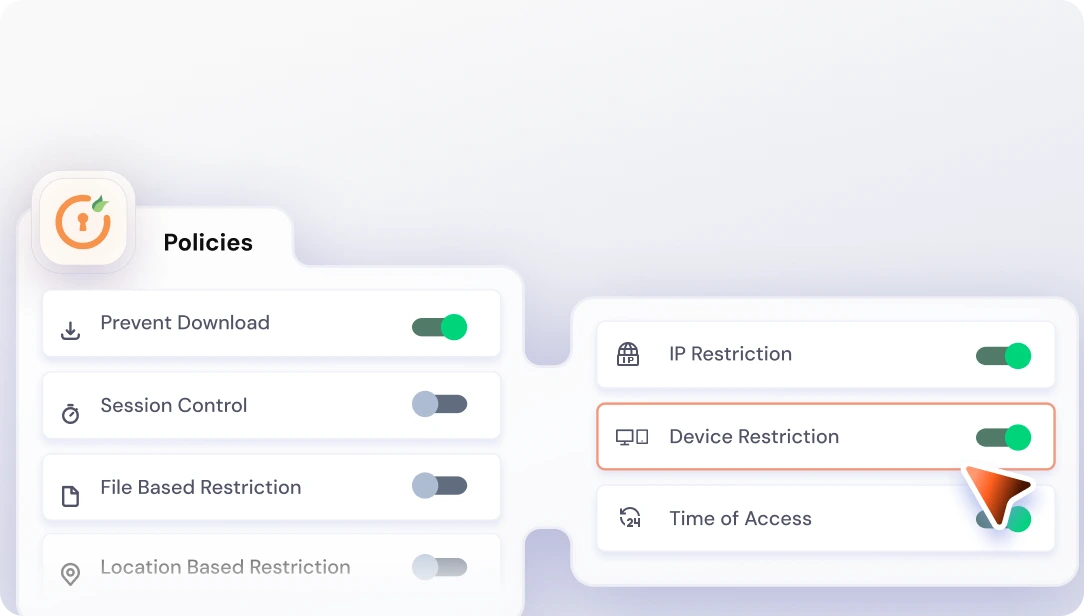Toggle off Time of Access
This screenshot has height=616, width=1084.
tap(1002, 519)
